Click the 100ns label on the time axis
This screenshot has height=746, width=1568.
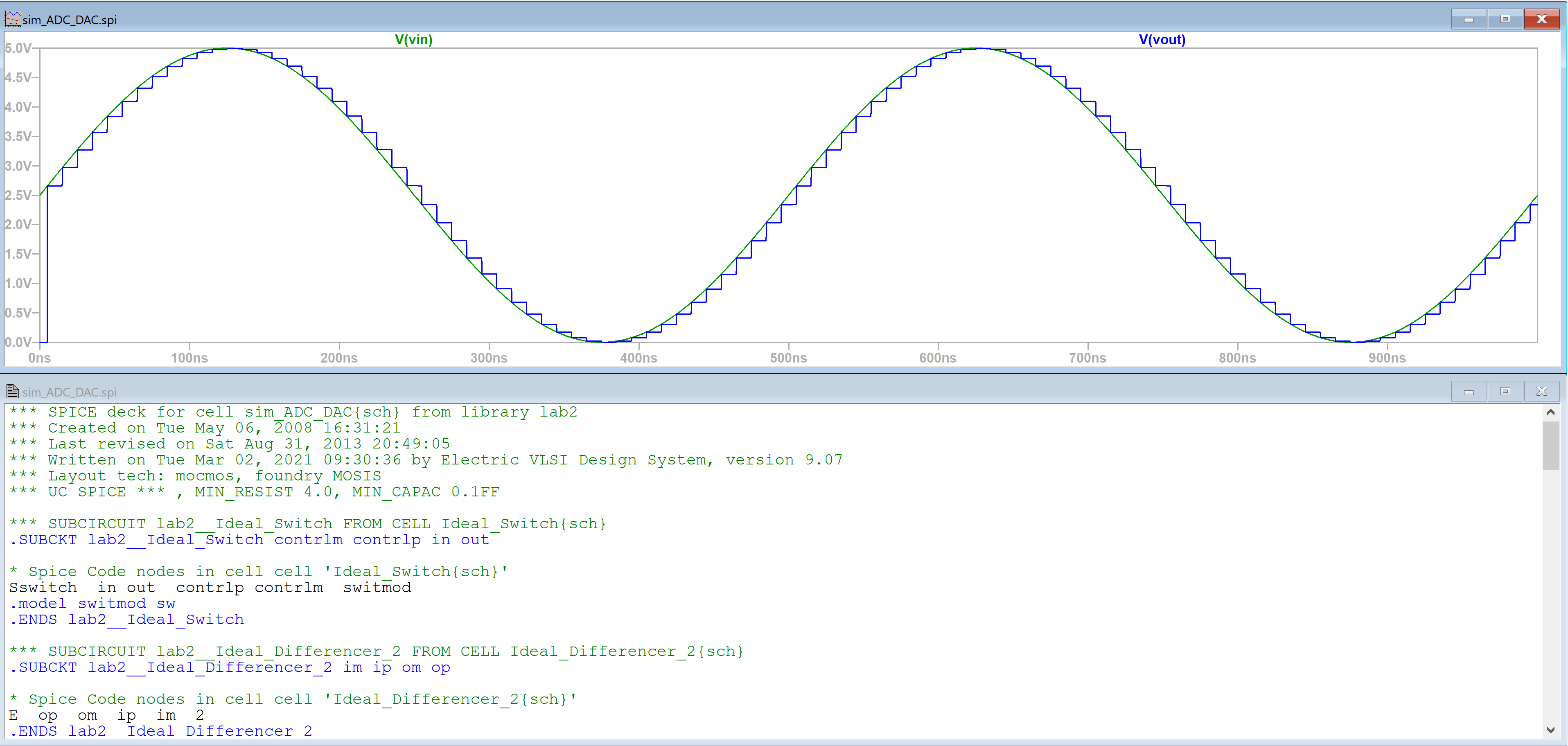click(190, 358)
